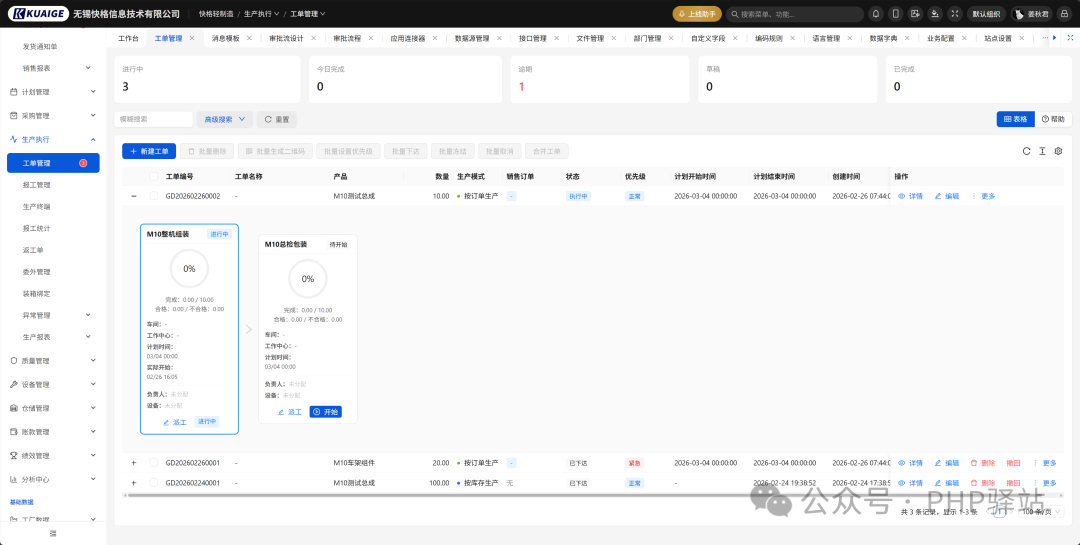This screenshot has height=545, width=1080.
Task: Open the 帮助 help view
Action: tap(1054, 119)
